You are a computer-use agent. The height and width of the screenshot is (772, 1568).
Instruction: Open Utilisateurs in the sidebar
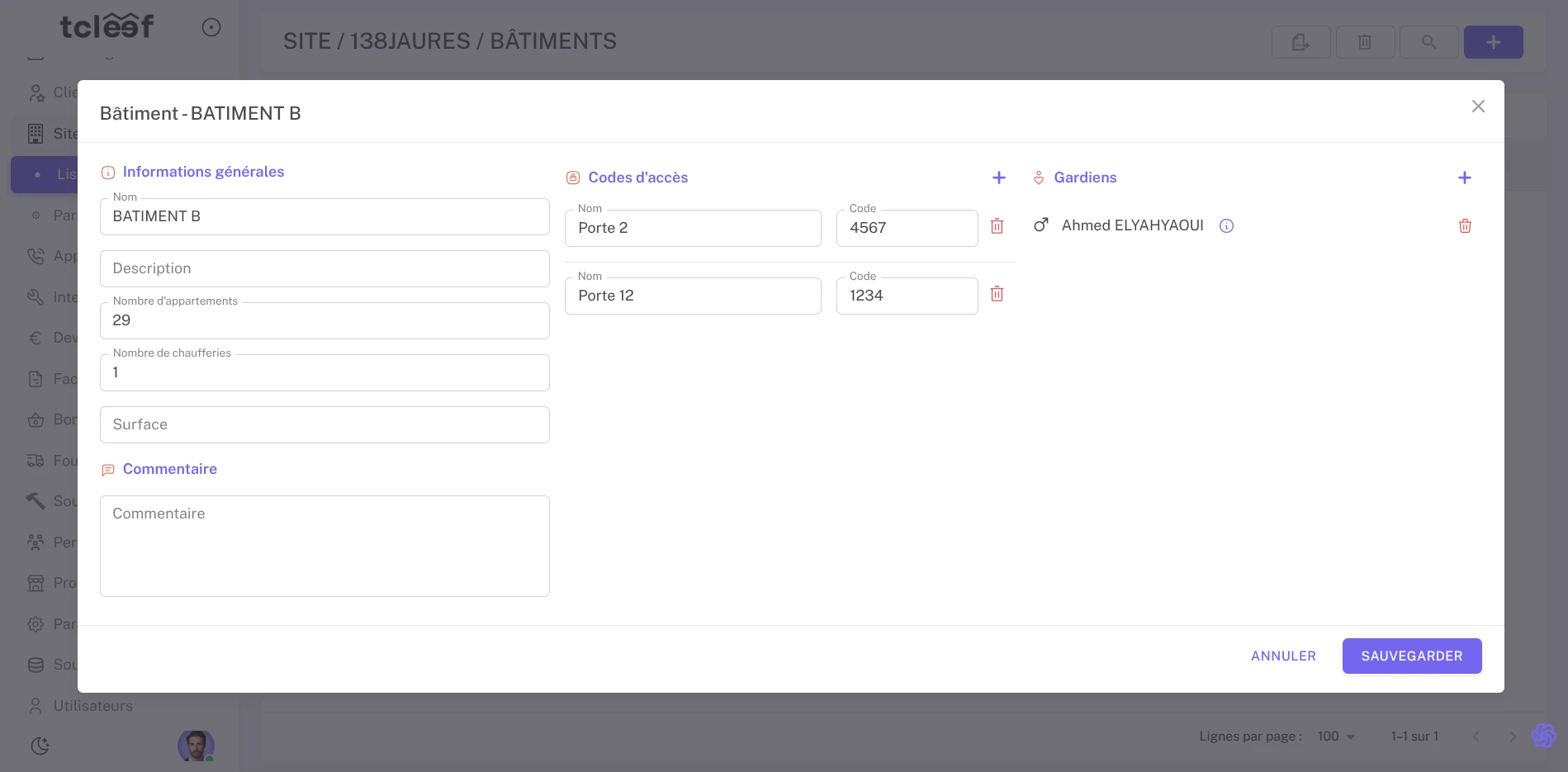[92, 706]
